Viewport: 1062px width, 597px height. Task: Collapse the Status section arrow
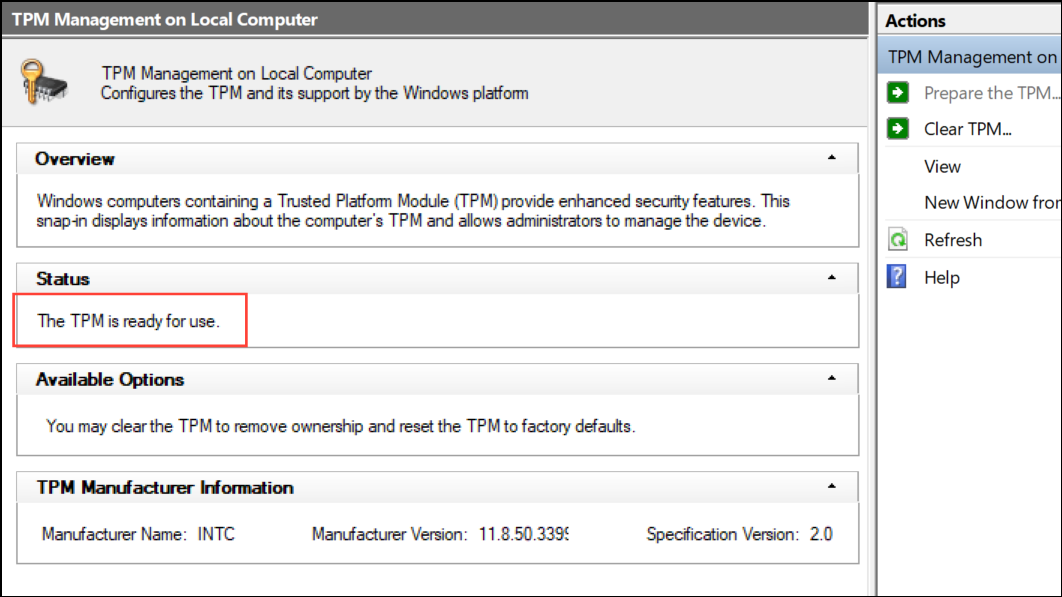[x=831, y=279]
